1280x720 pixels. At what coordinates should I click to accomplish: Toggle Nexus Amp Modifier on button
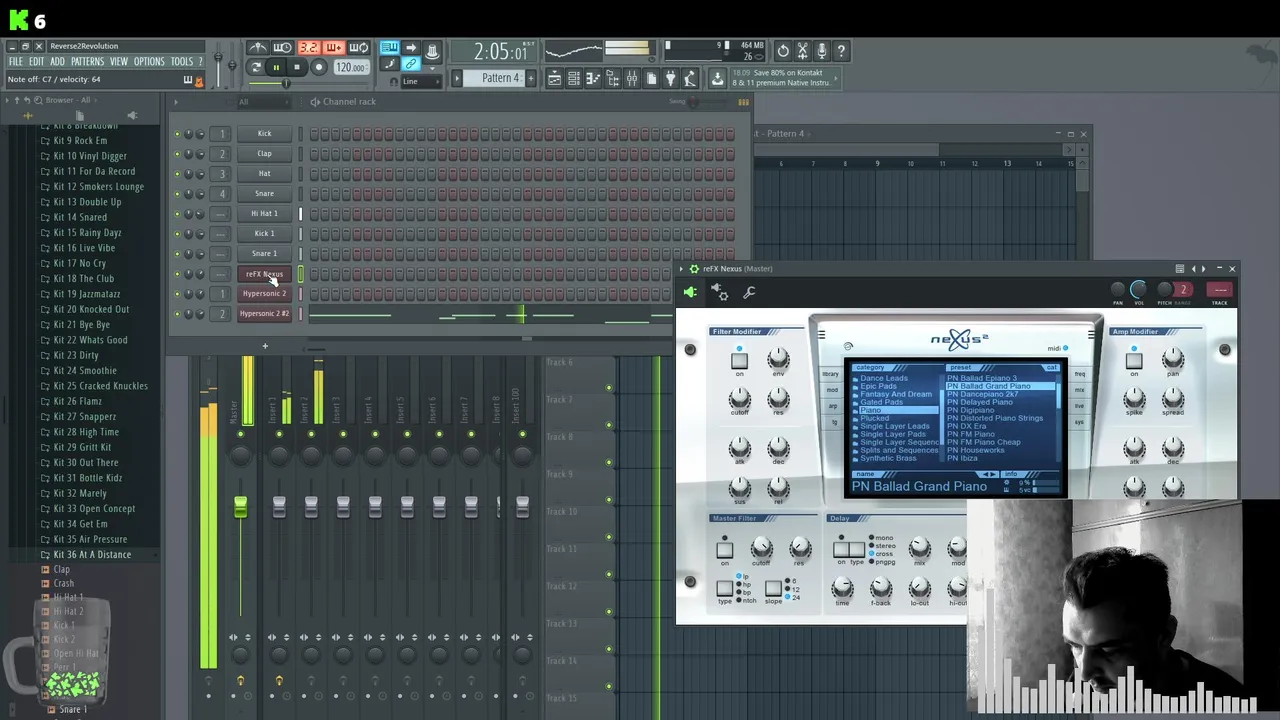coord(1133,361)
